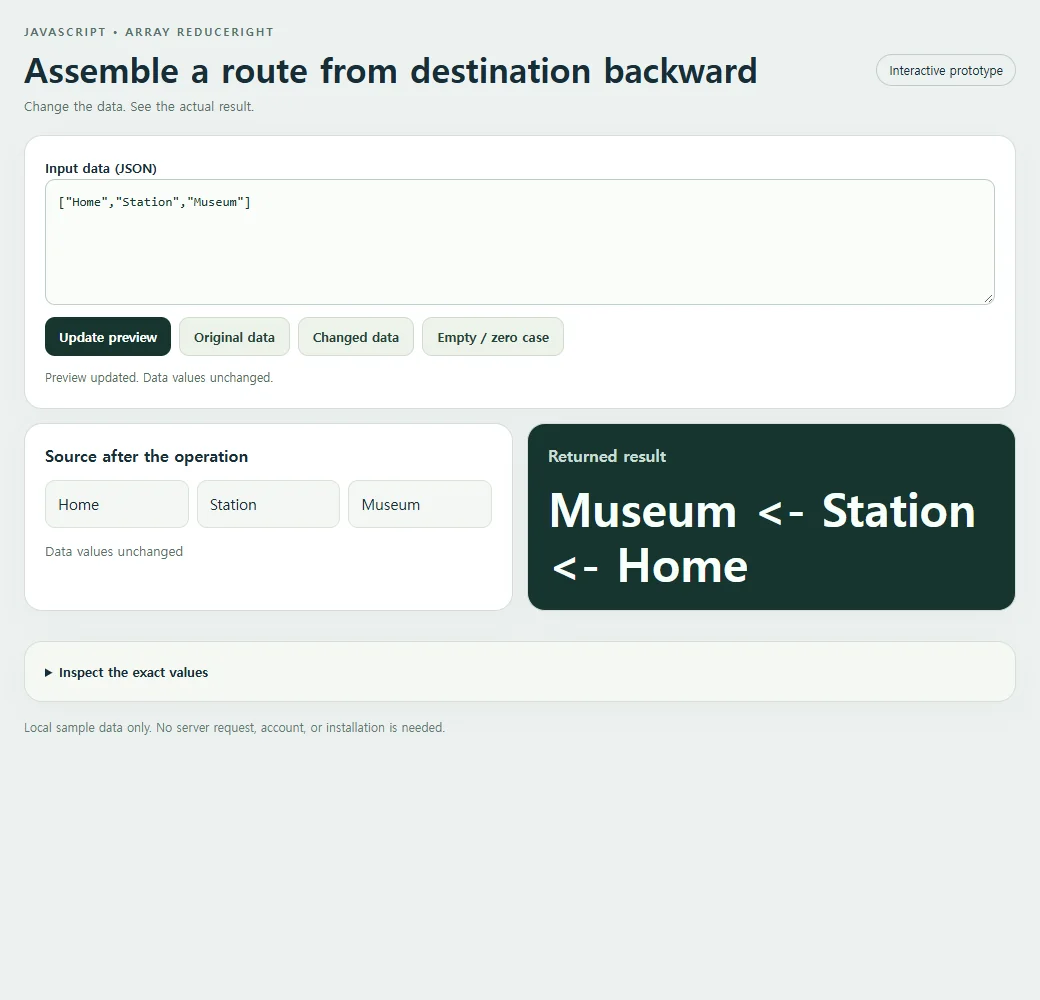1040x1000 pixels.
Task: Click the 'Returned result' heading
Action: click(x=607, y=456)
